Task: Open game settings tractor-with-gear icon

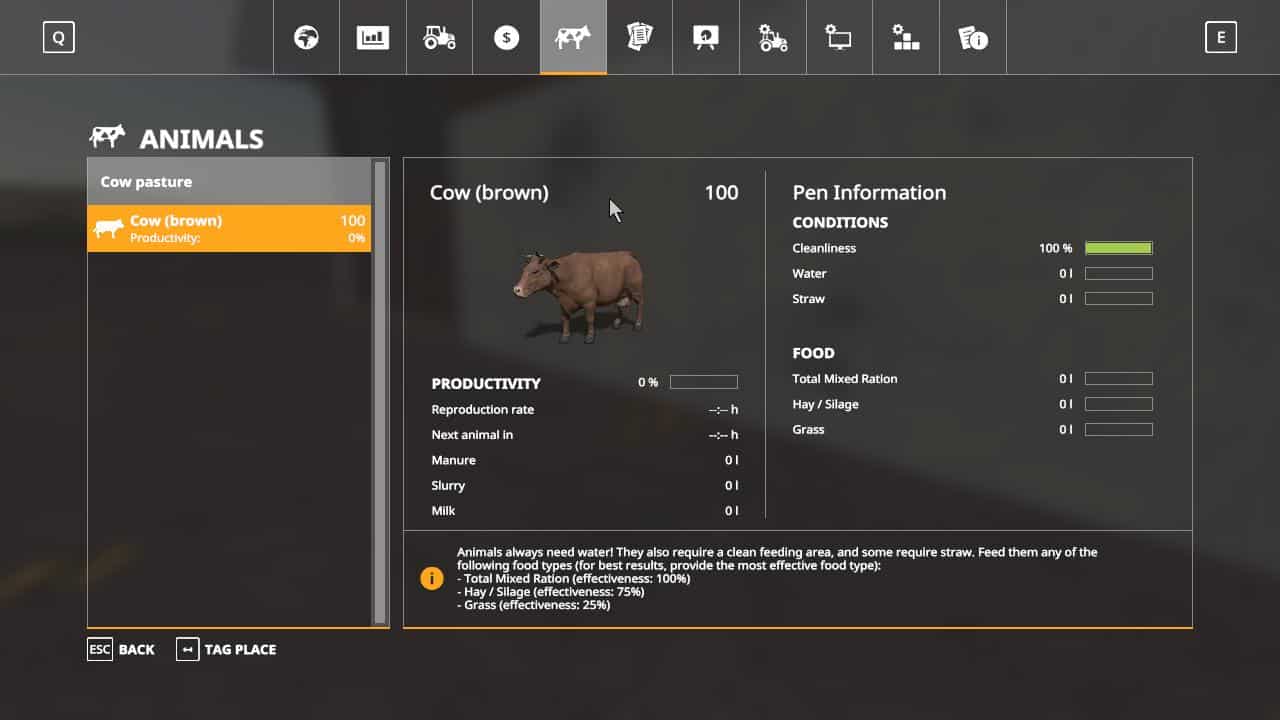Action: pos(773,38)
